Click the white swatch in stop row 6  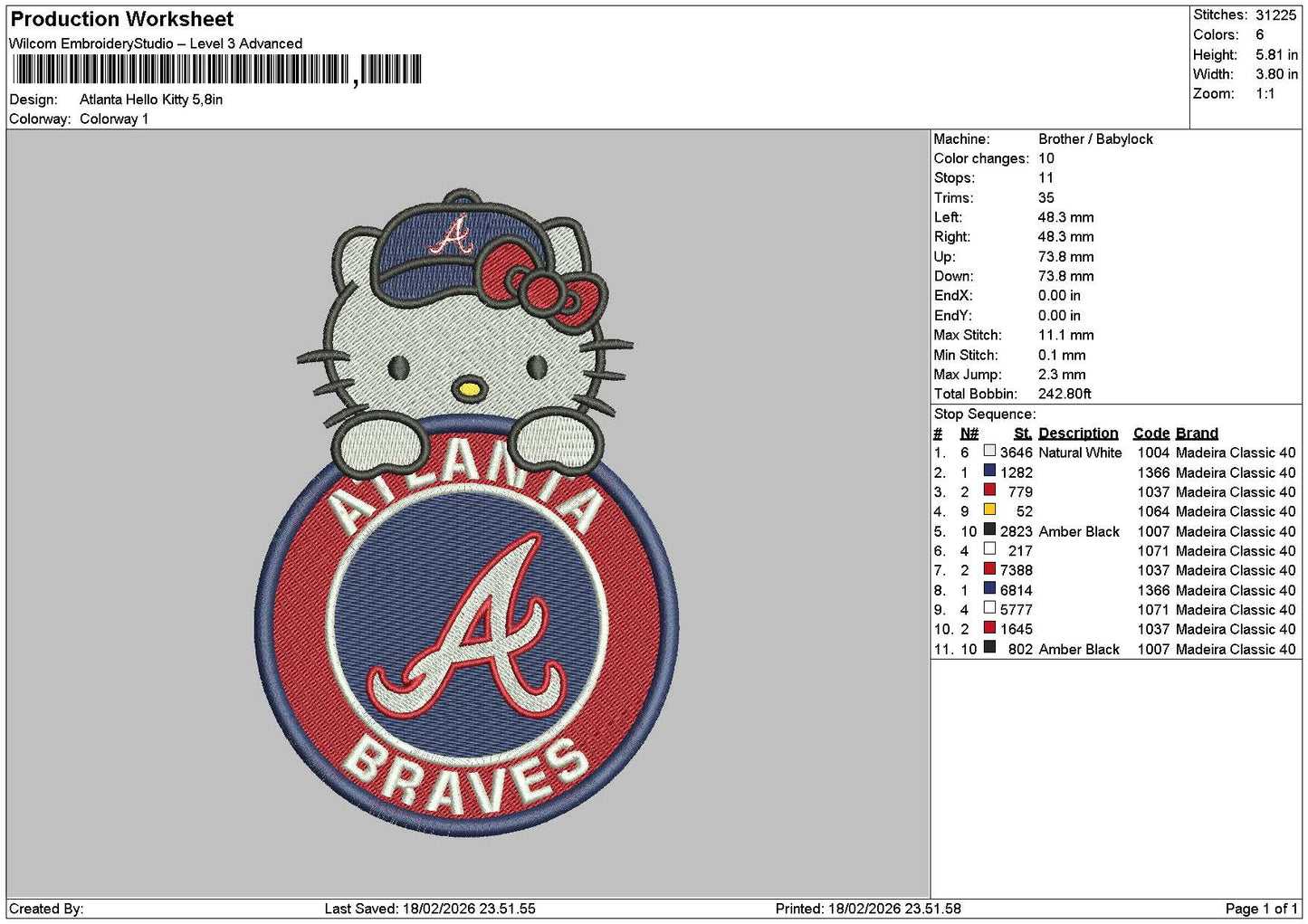989,549
